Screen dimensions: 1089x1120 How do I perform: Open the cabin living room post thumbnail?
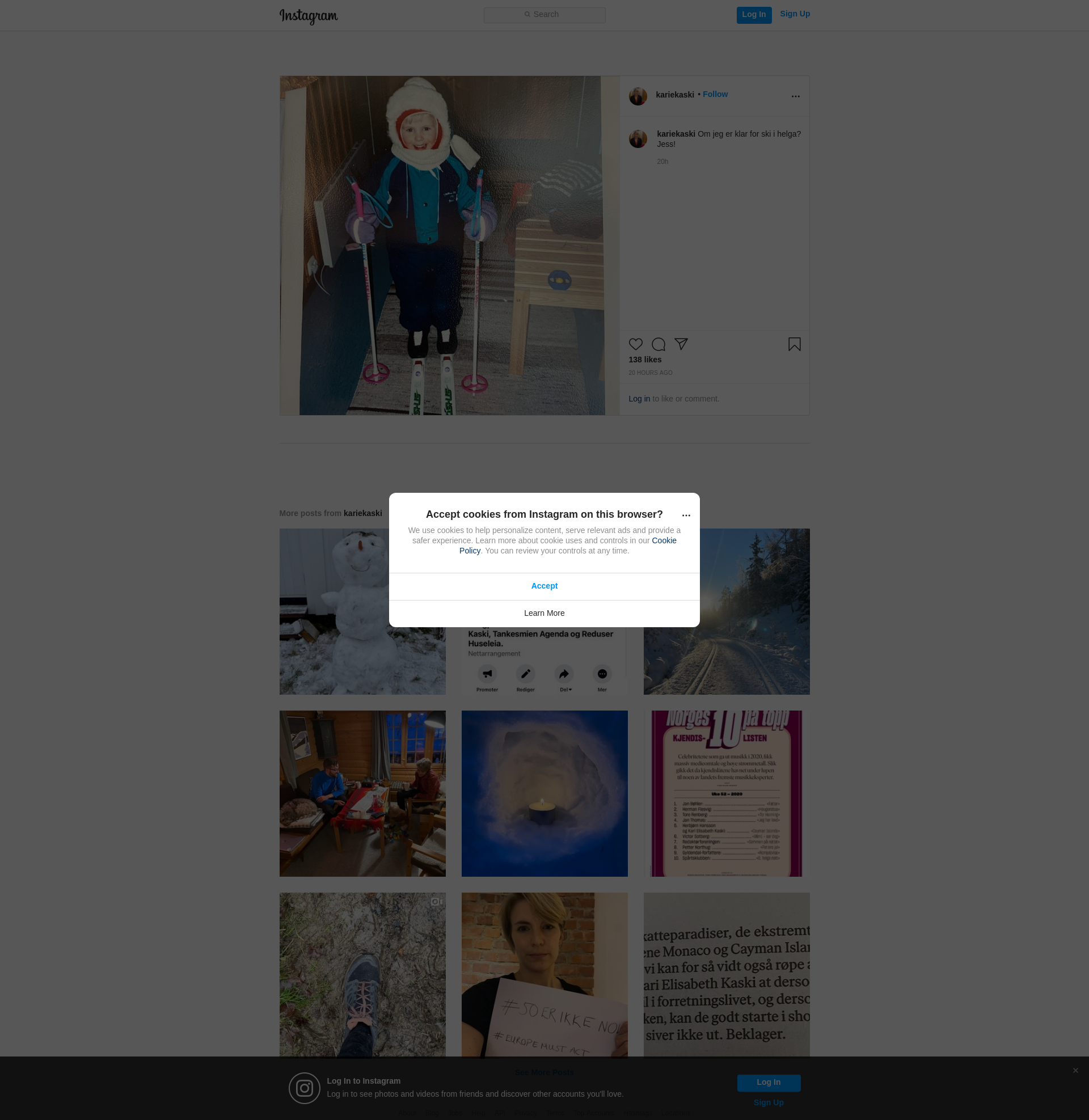tap(362, 793)
